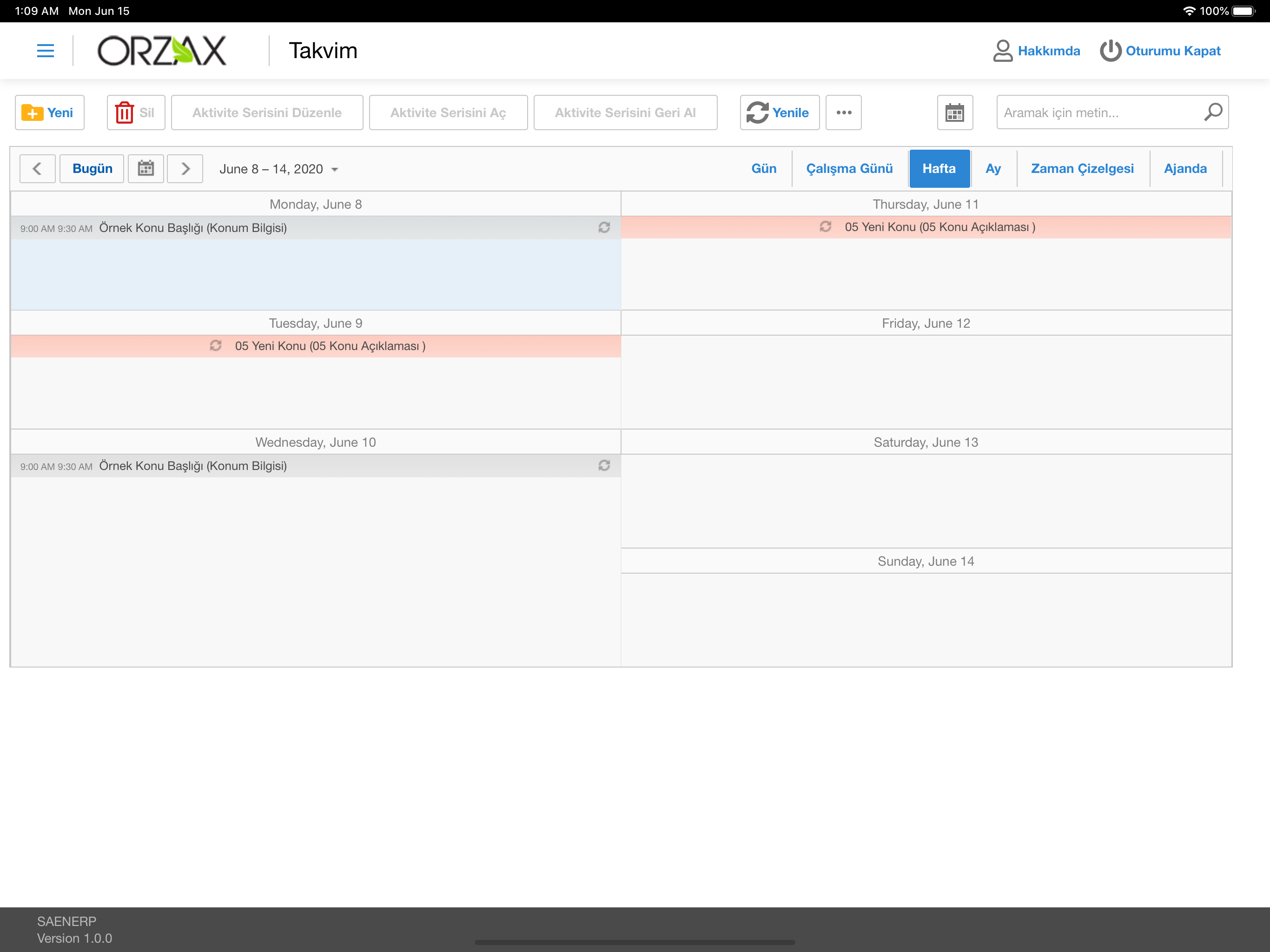This screenshot has height=952, width=1270.
Task: Click the magnifying glass search icon
Action: point(1212,112)
